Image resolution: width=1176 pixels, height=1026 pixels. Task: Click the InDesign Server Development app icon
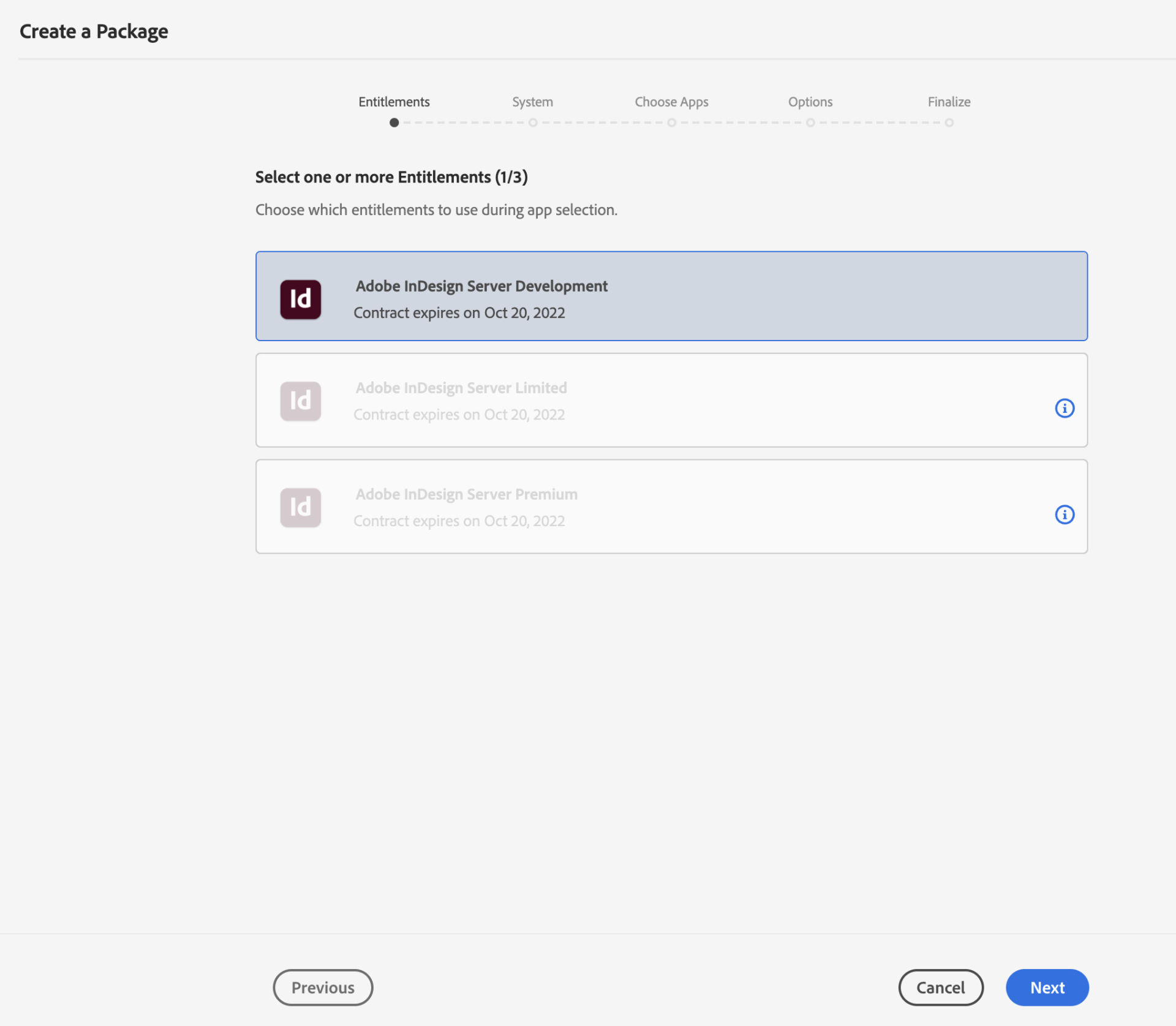pyautogui.click(x=300, y=299)
